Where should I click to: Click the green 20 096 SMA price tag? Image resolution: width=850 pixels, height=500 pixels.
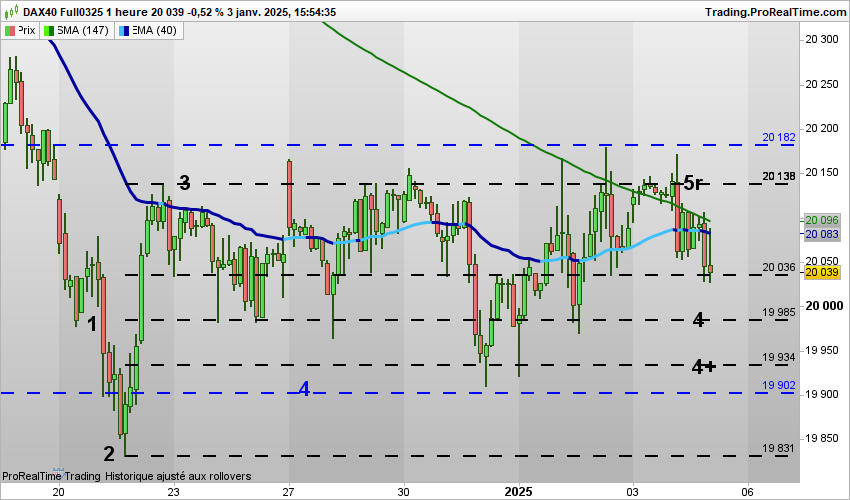click(x=821, y=220)
